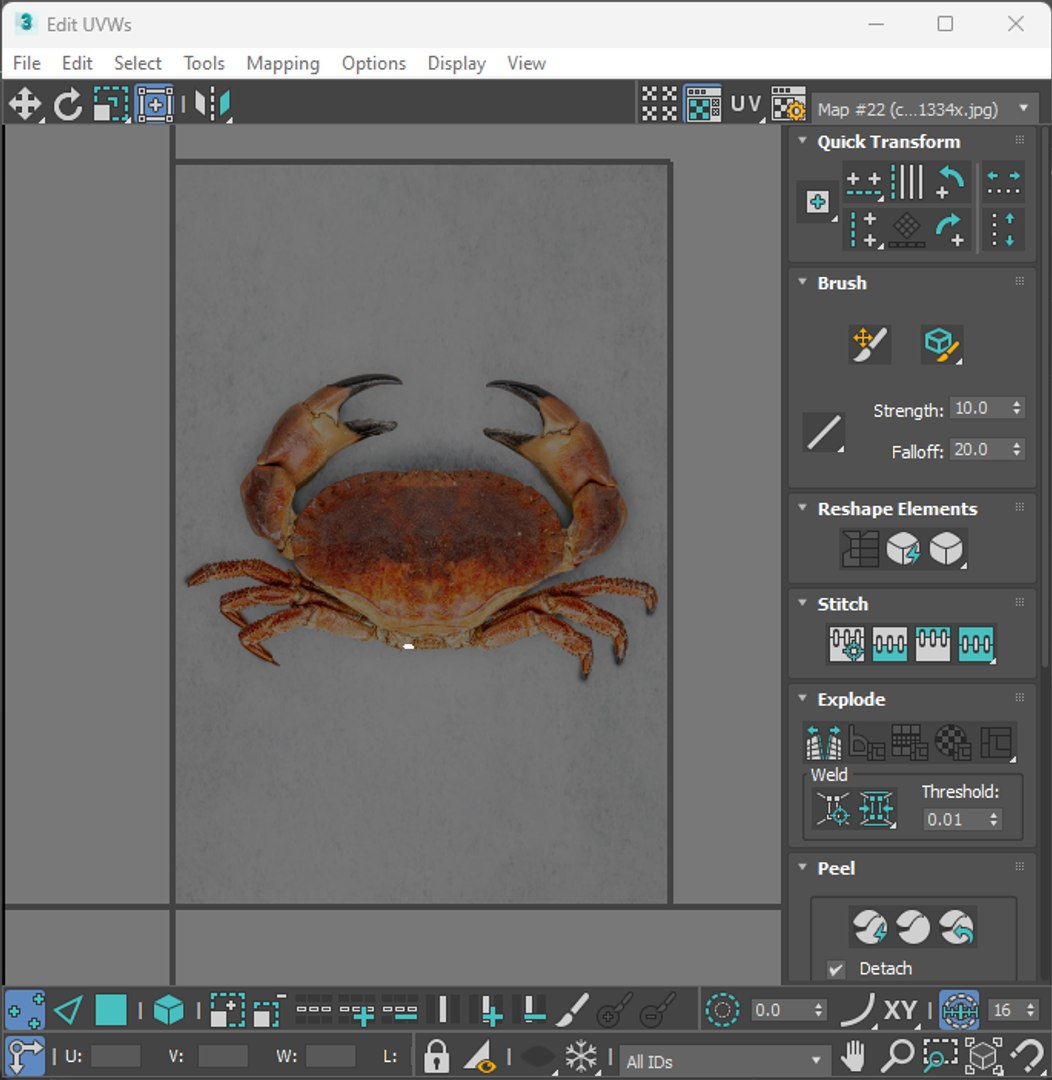Image resolution: width=1052 pixels, height=1080 pixels.
Task: Collapse the Stitch rollout
Action: [802, 603]
